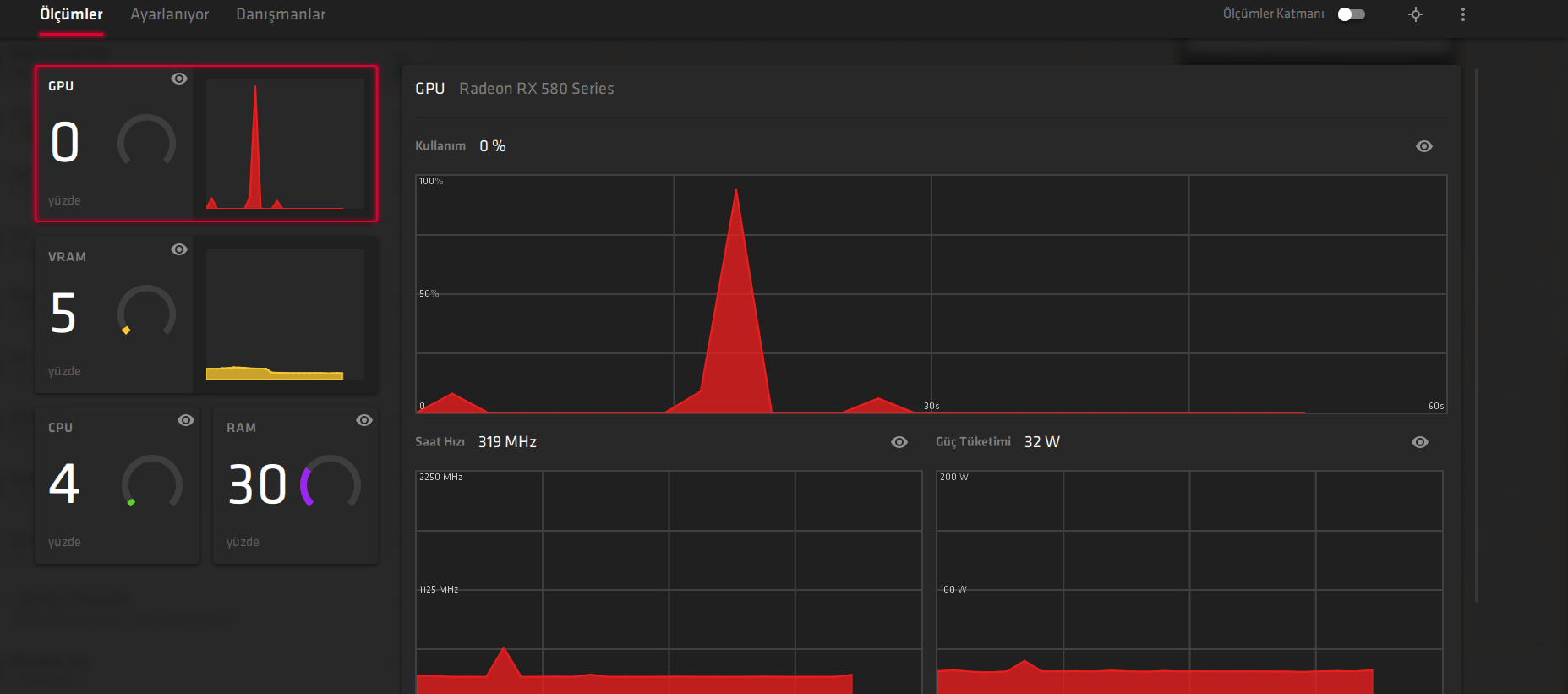Select the CPU metric card

pos(117,485)
